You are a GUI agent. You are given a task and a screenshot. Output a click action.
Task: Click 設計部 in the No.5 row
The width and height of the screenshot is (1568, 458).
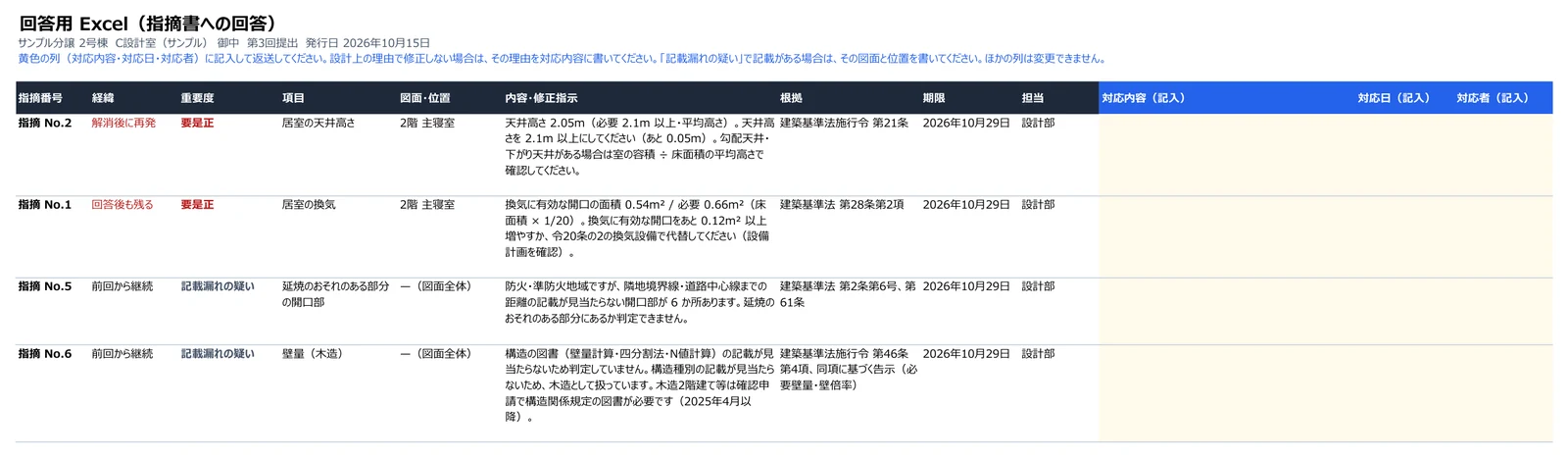point(1038,286)
